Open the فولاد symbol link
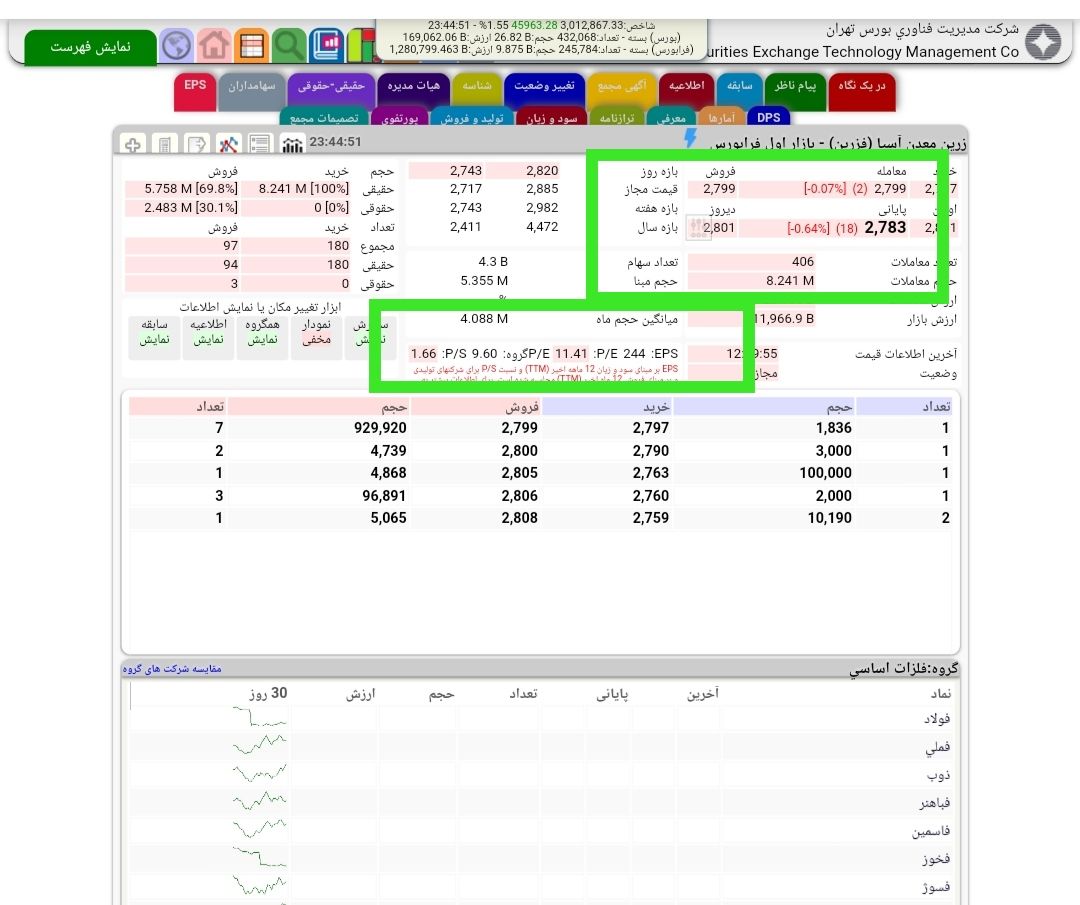 click(937, 719)
